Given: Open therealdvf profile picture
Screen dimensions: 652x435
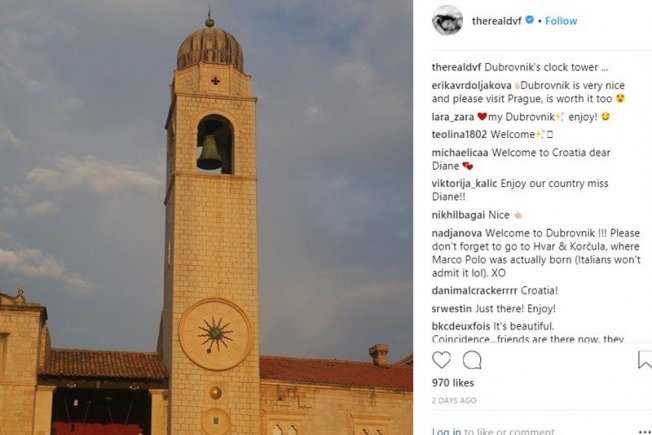Looking at the screenshot, I should tap(447, 20).
